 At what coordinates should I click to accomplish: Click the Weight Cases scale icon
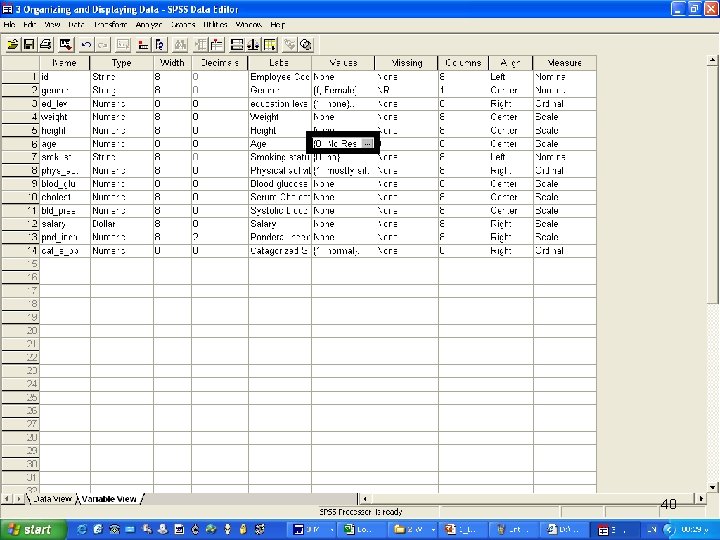(x=253, y=45)
